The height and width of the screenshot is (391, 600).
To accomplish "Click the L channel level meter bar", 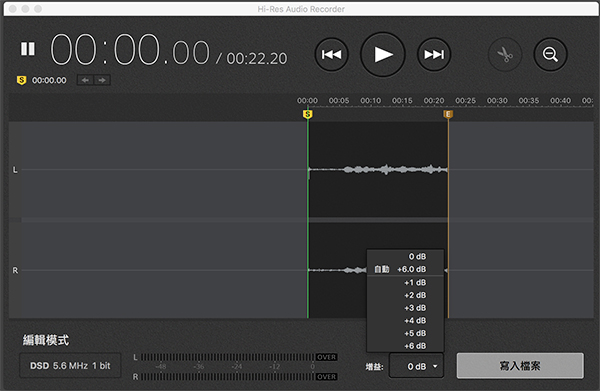I will 228,357.
